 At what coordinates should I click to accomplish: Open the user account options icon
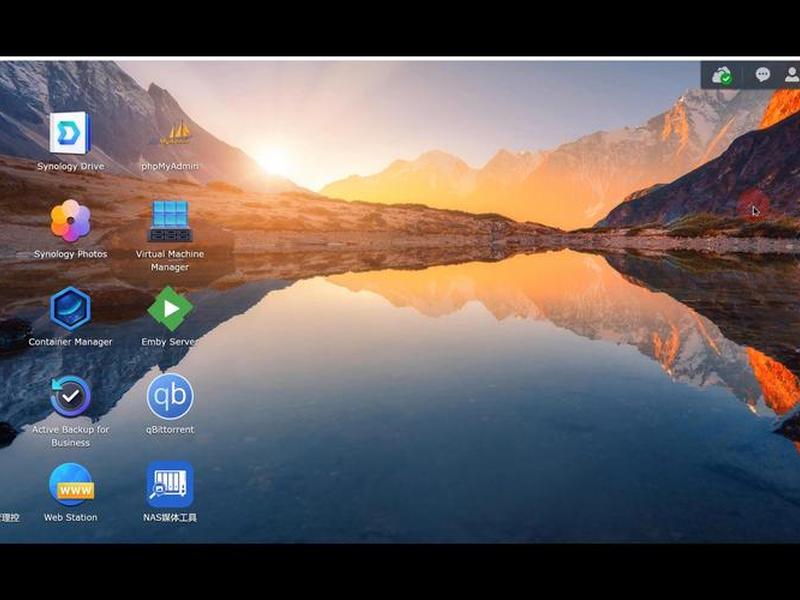pyautogui.click(x=792, y=74)
